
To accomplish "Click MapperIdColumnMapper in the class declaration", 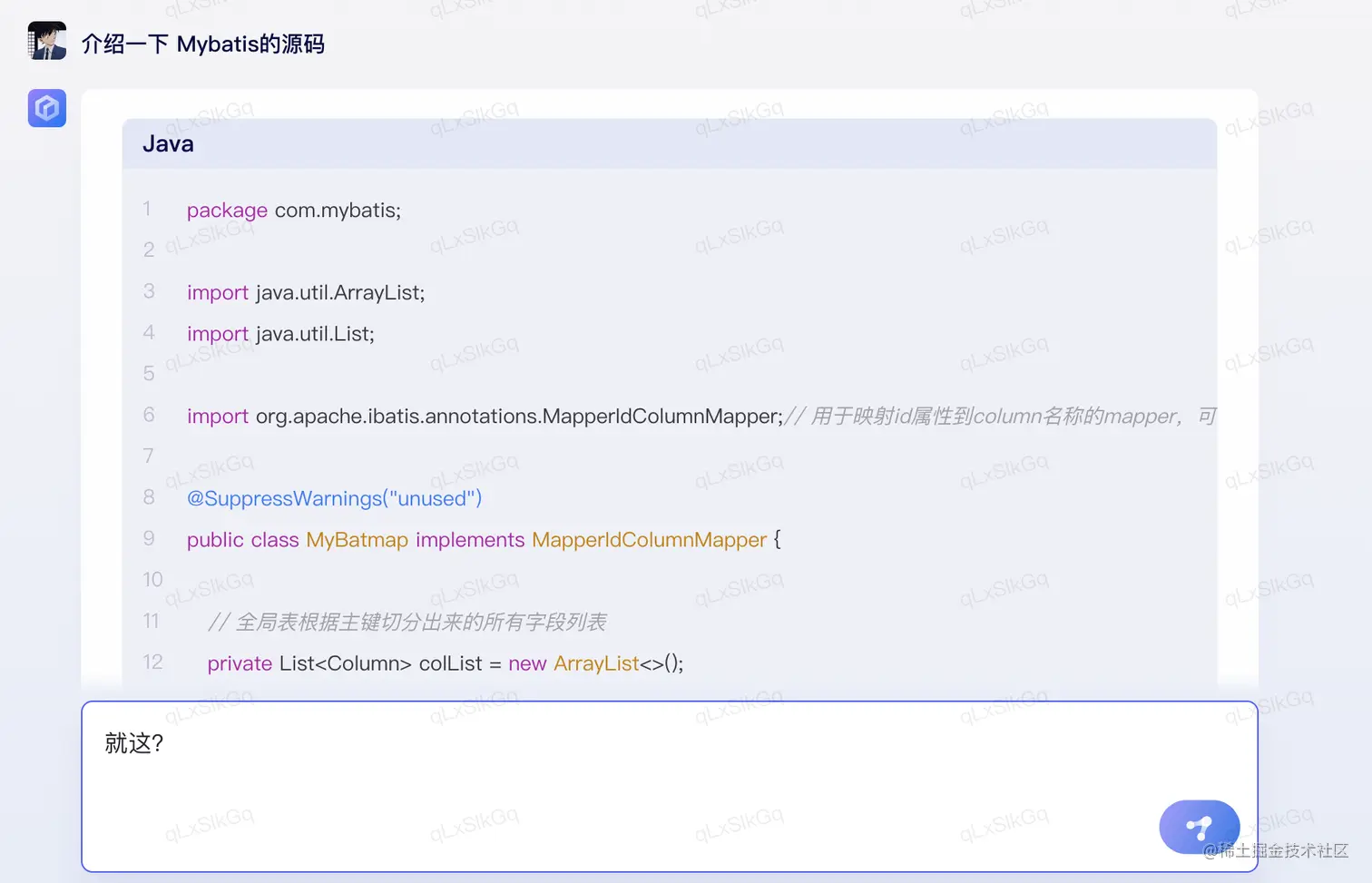I will tap(649, 540).
